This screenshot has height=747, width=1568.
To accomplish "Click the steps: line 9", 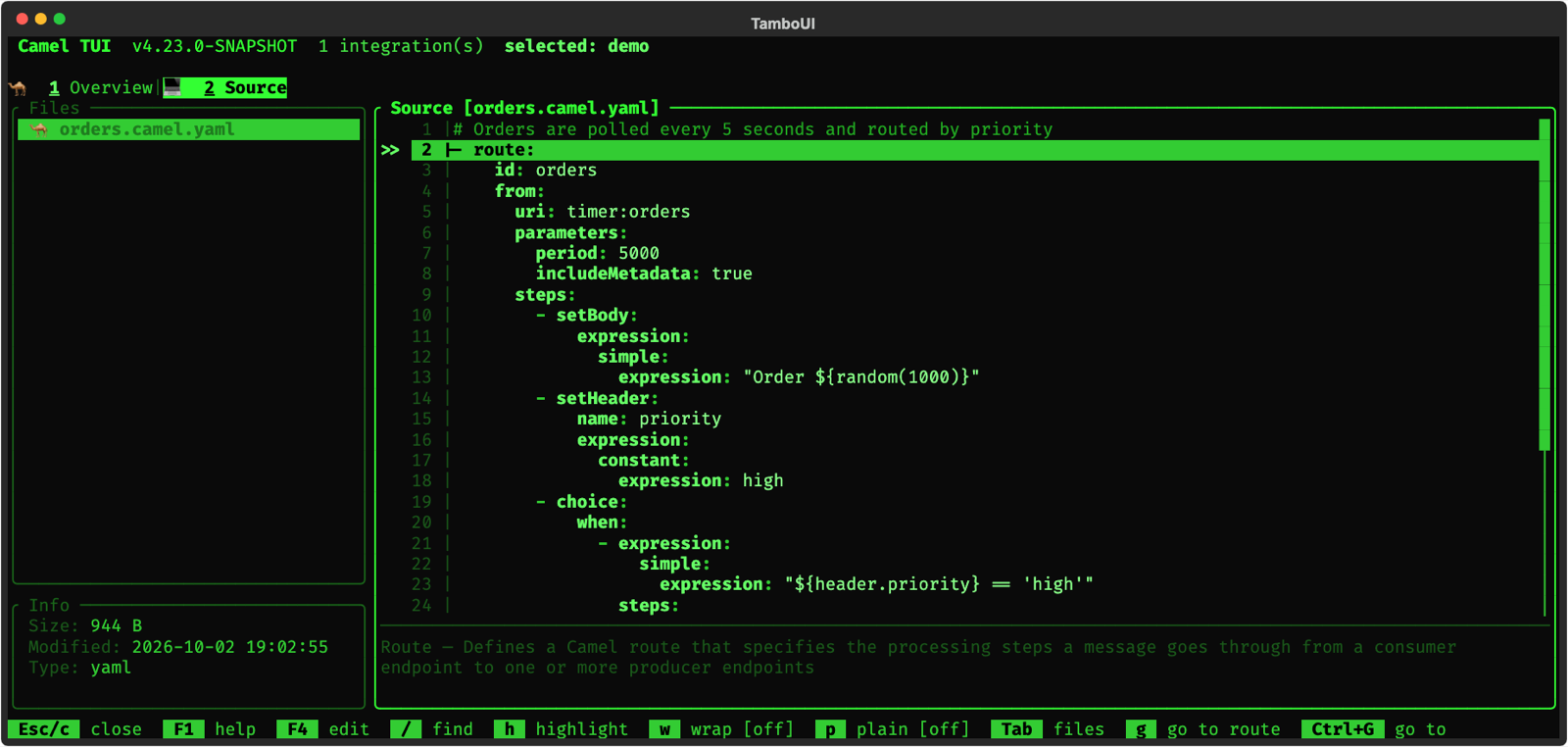I will (x=545, y=295).
